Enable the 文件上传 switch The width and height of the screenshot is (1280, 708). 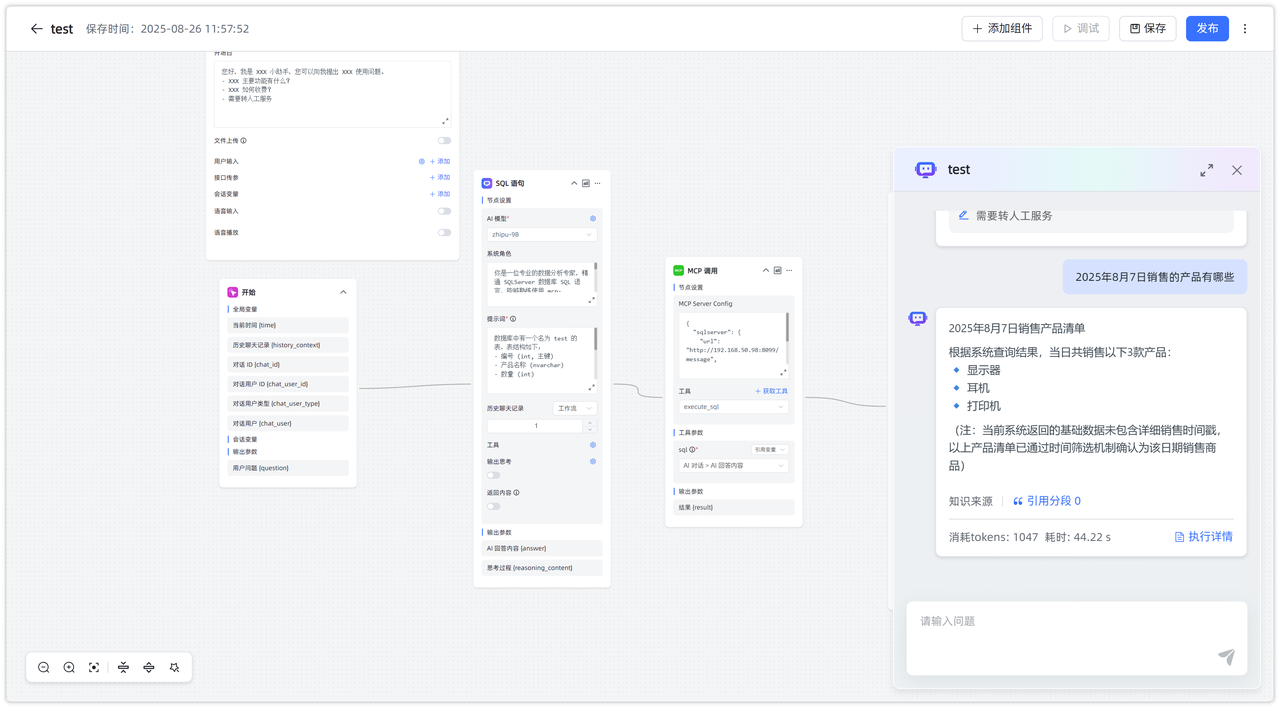pyautogui.click(x=444, y=141)
